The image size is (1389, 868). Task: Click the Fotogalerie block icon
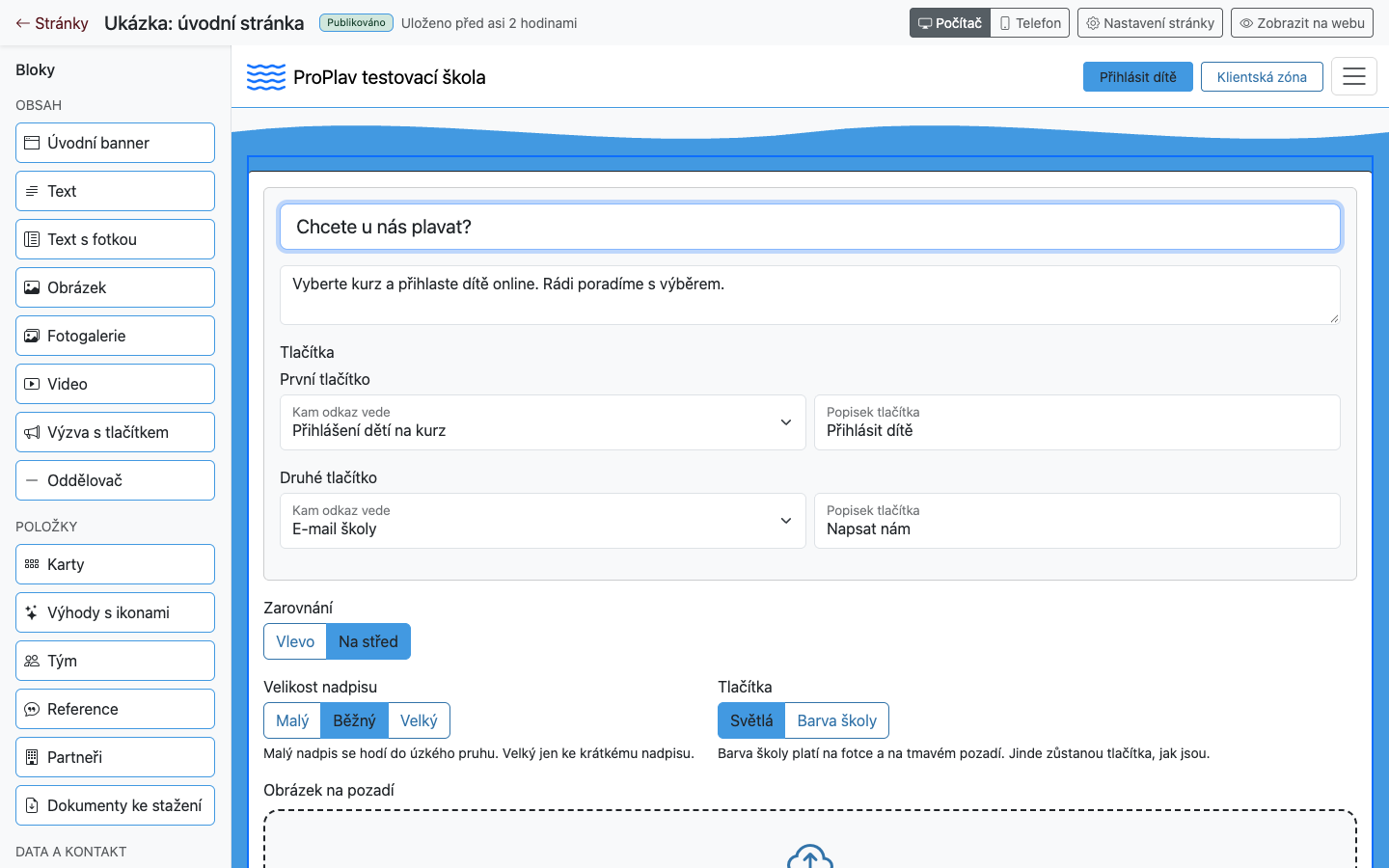[x=32, y=336]
